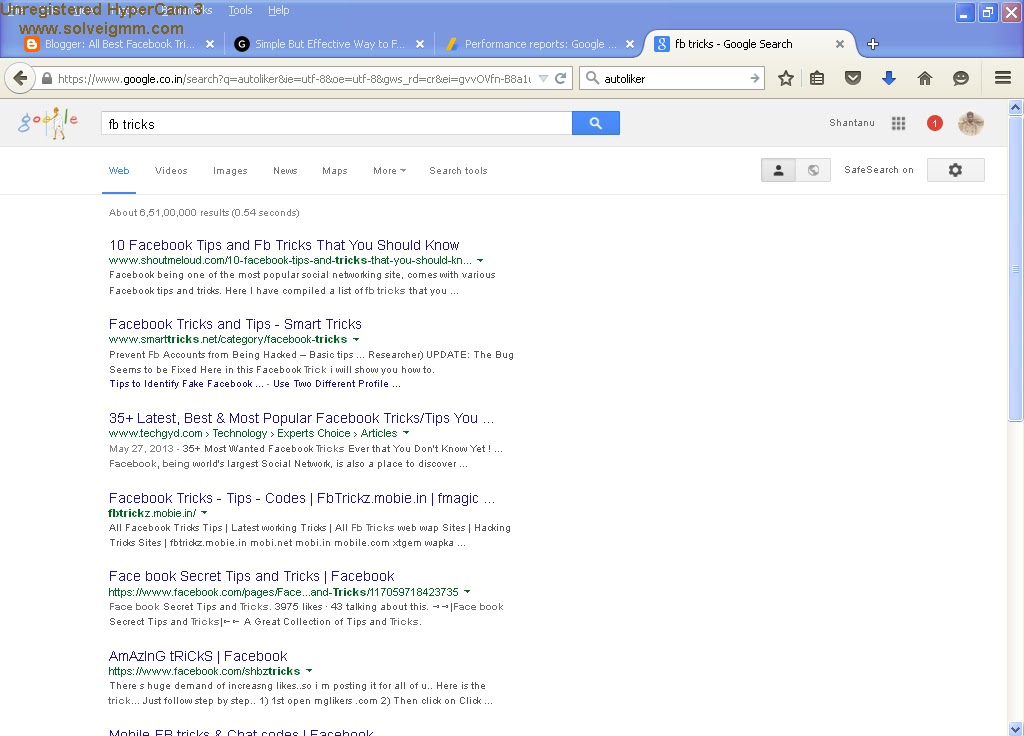Open the Google apps grid icon
The width and height of the screenshot is (1024, 736).
[x=899, y=123]
